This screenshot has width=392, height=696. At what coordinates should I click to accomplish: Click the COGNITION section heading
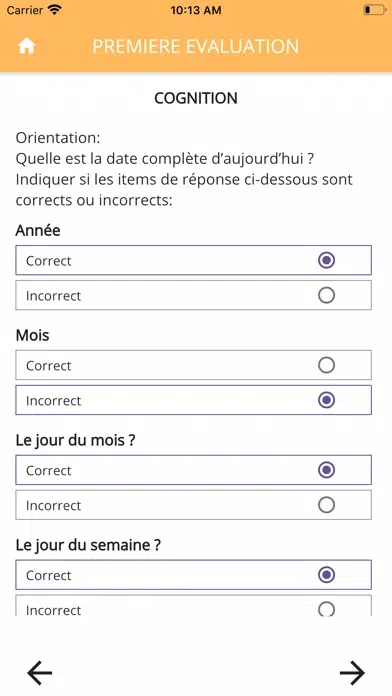(x=196, y=98)
